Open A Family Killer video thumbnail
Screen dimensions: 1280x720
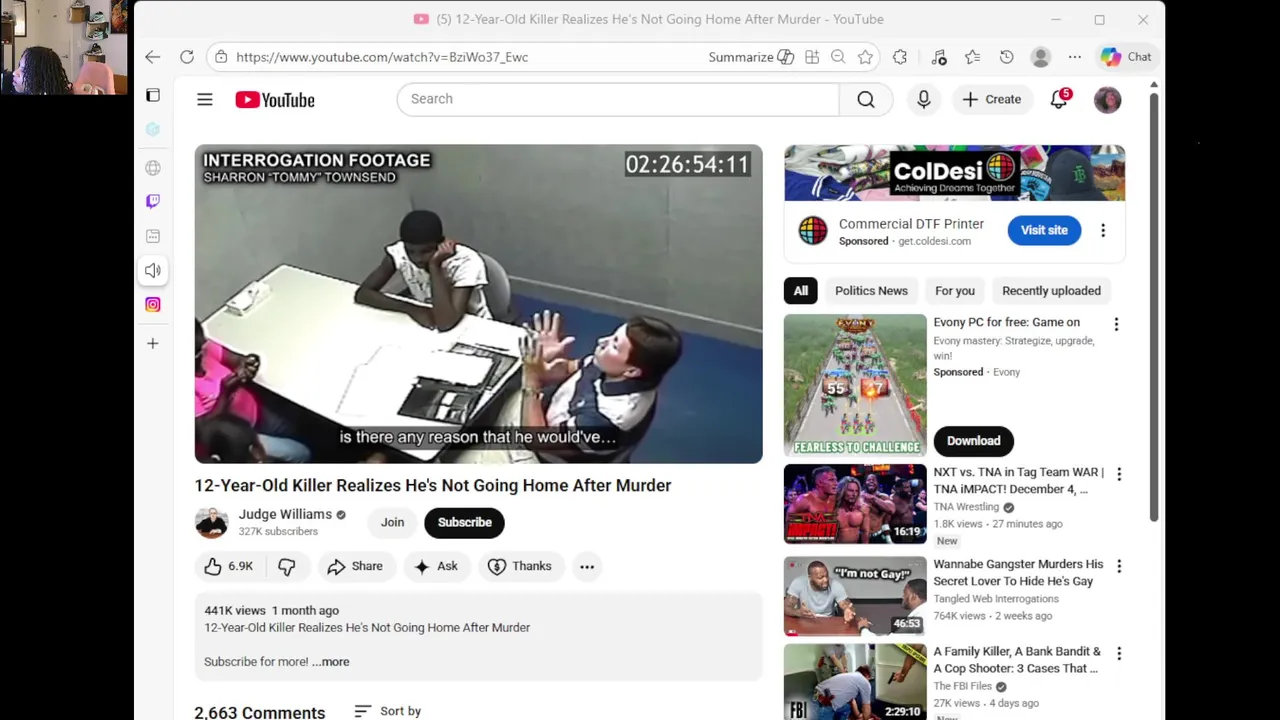click(855, 682)
